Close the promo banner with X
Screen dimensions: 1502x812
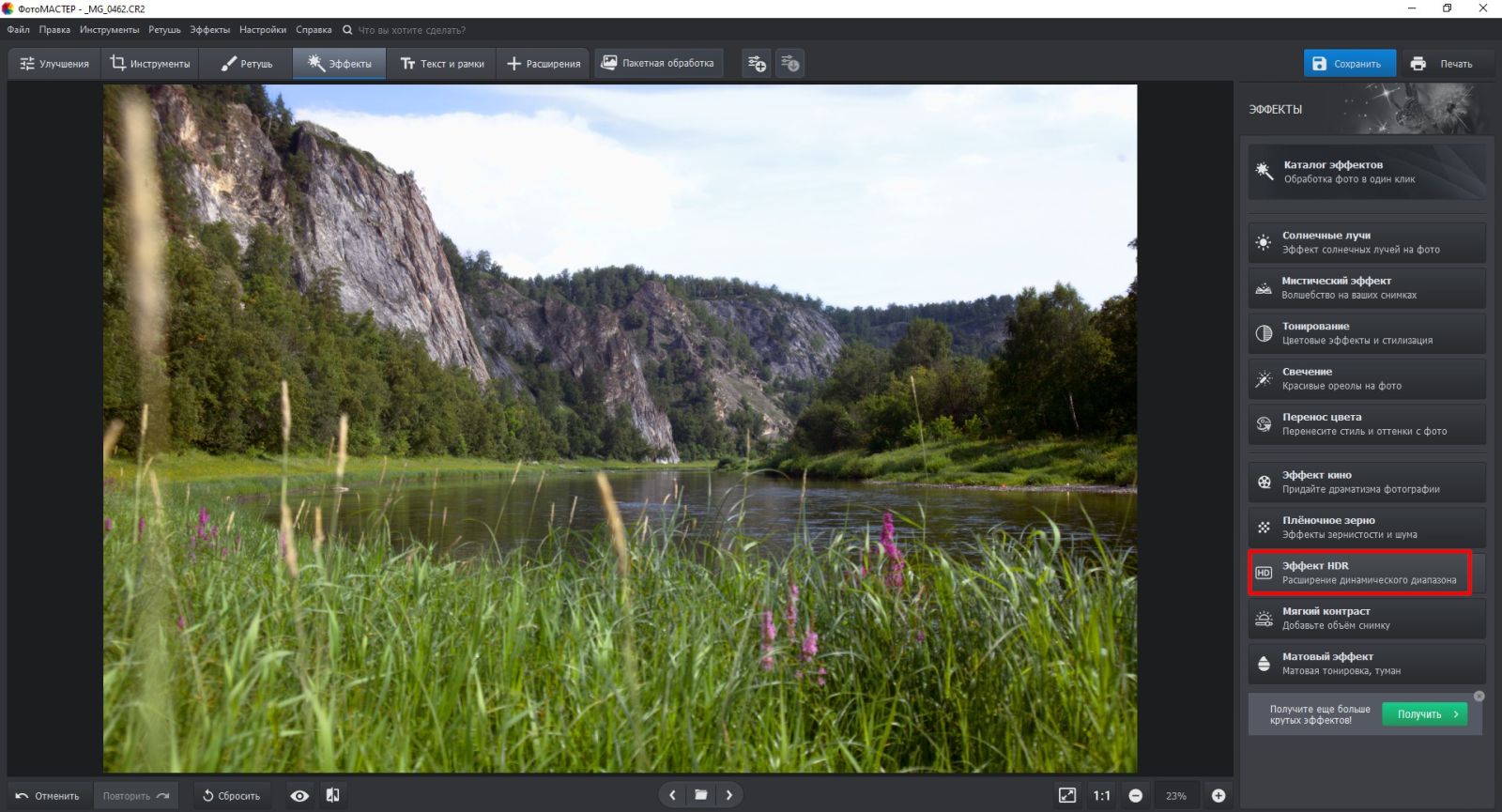point(1479,697)
